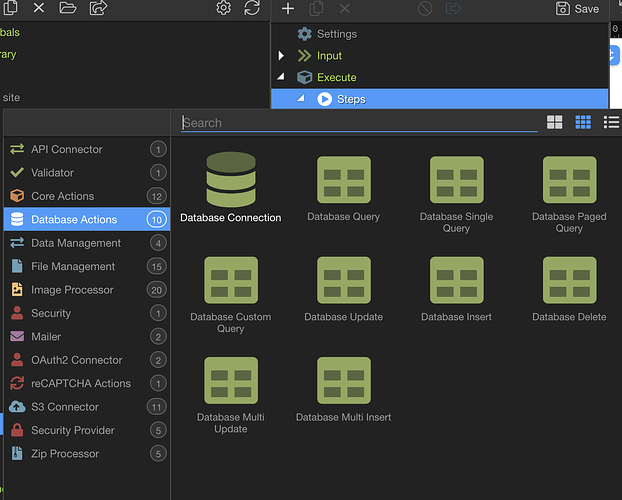Select the Database Multi Insert action
The image size is (622, 500).
[343, 381]
